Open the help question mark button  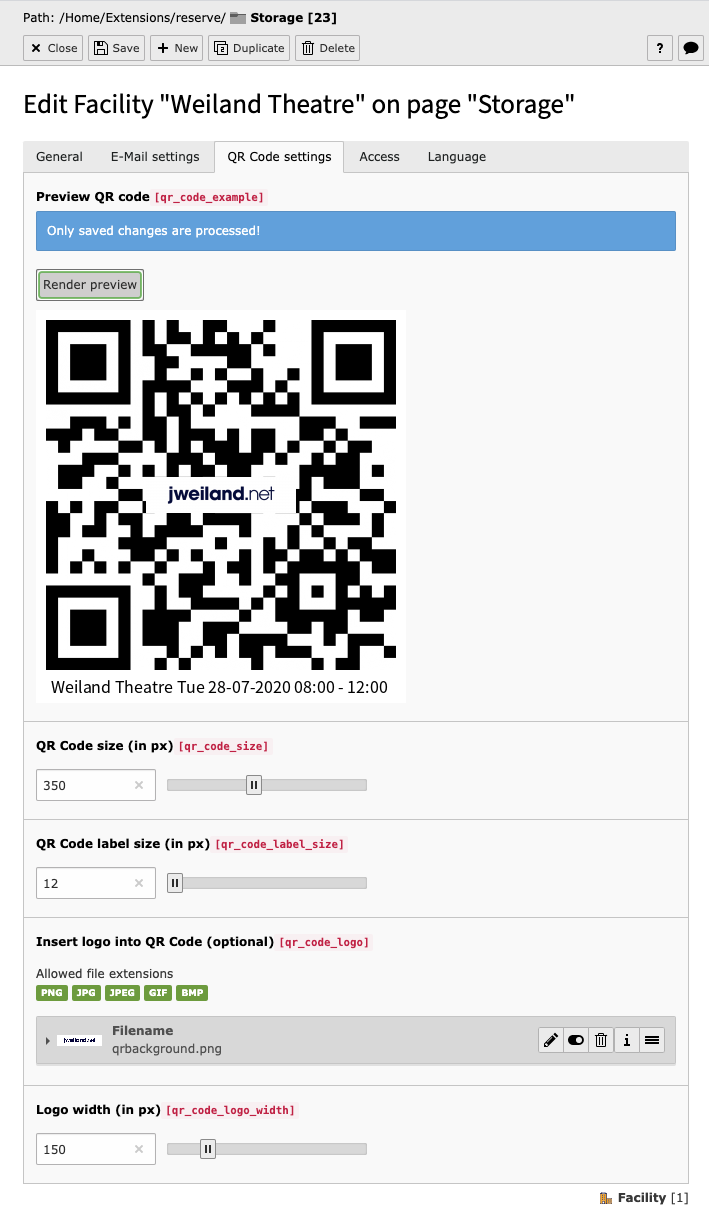pyautogui.click(x=659, y=48)
